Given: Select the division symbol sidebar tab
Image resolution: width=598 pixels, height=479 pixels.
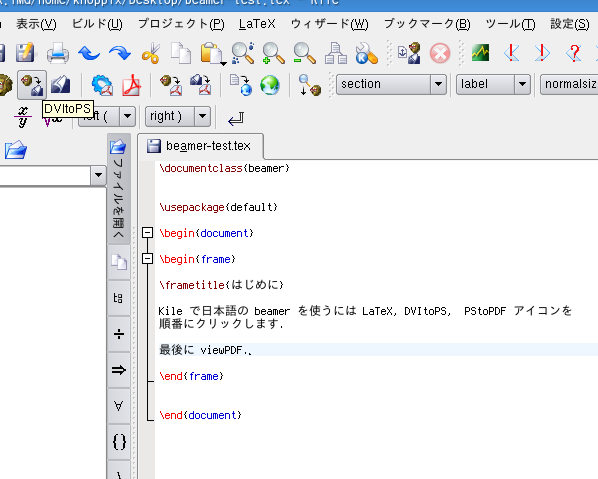Looking at the screenshot, I should (119, 334).
